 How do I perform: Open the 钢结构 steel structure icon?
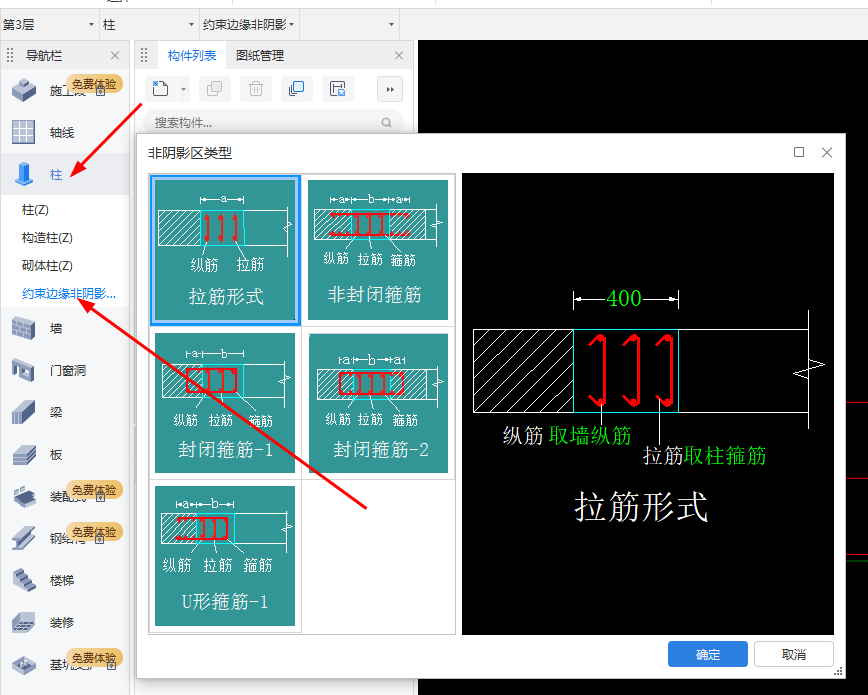pos(23,538)
